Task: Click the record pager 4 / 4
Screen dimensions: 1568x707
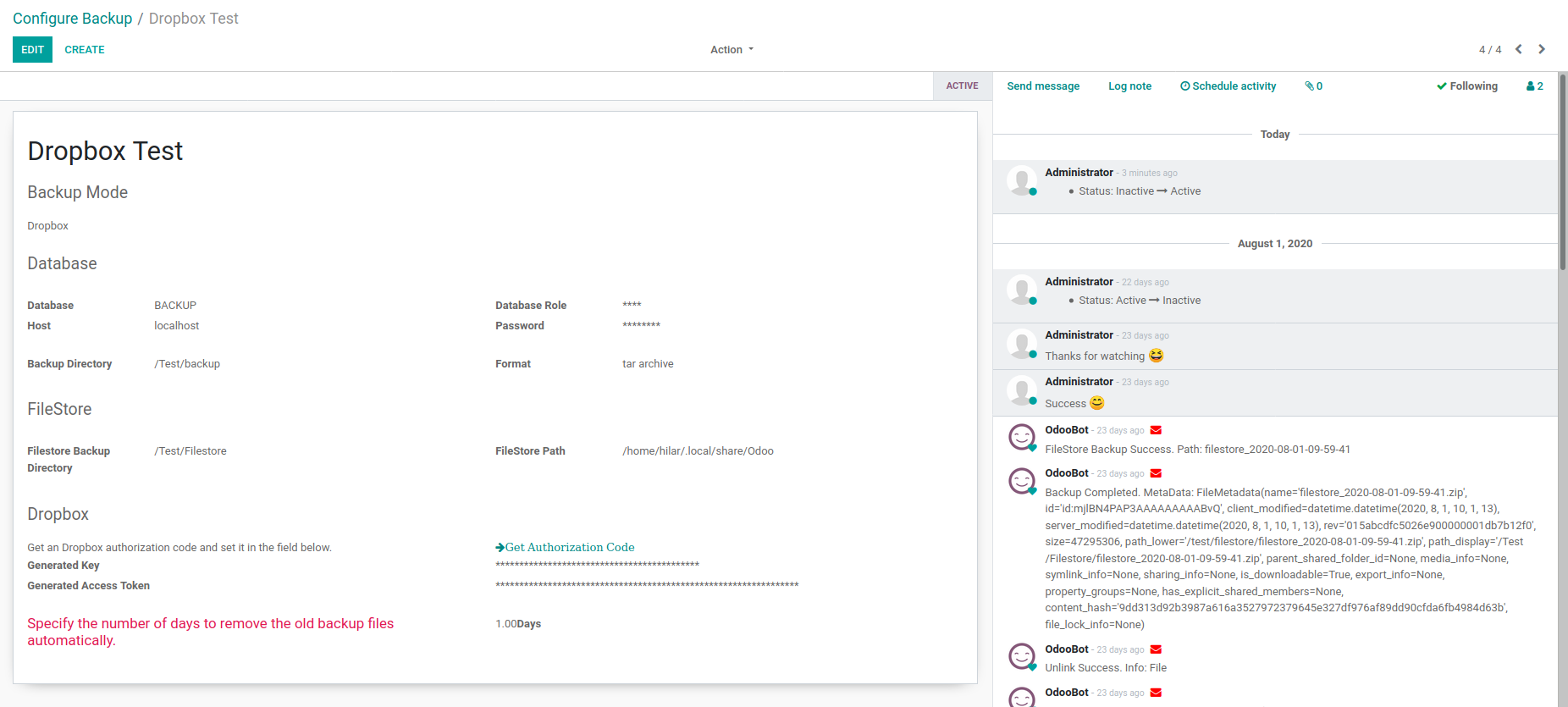Action: 1490,50
